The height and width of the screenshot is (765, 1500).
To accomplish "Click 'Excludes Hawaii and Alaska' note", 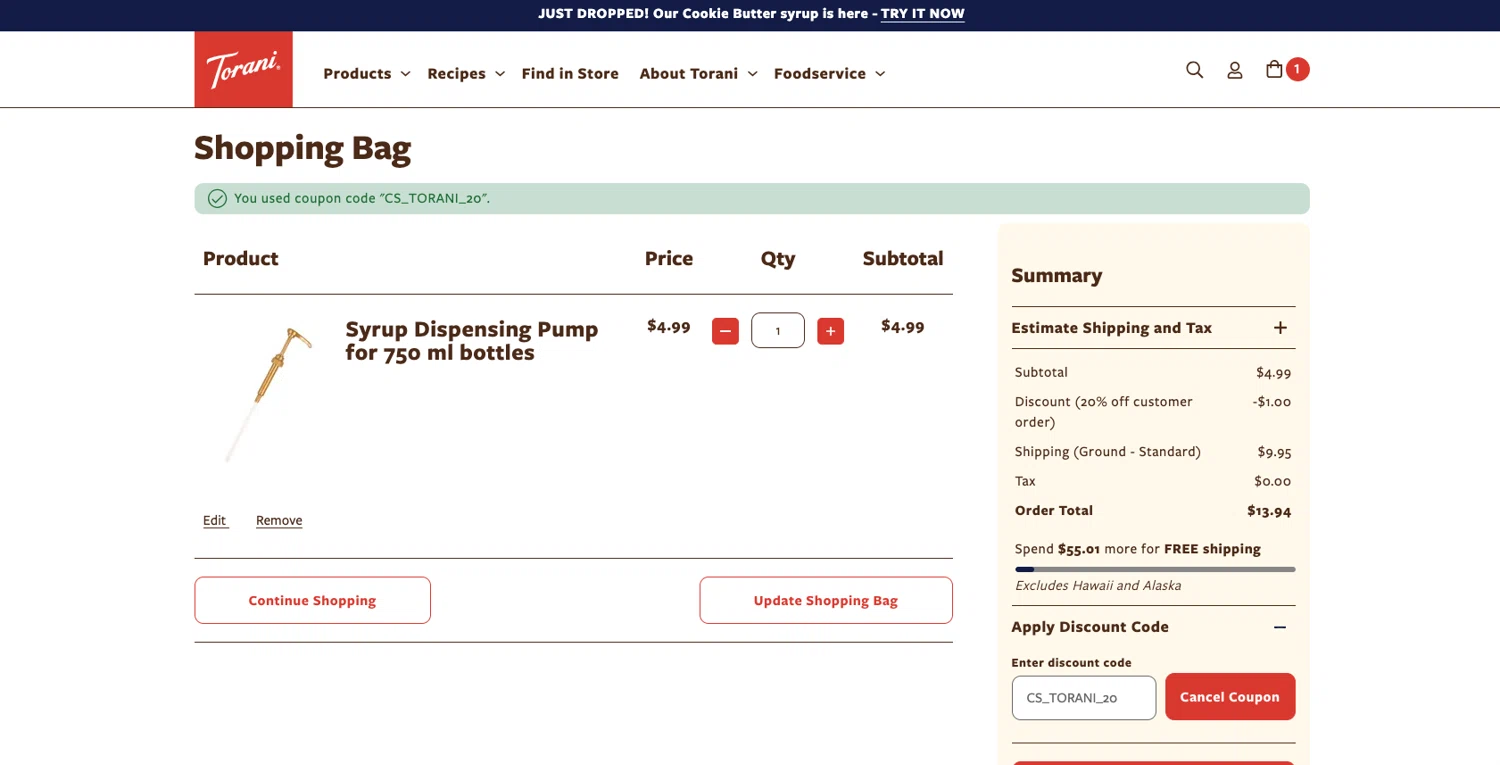I will tap(1098, 586).
